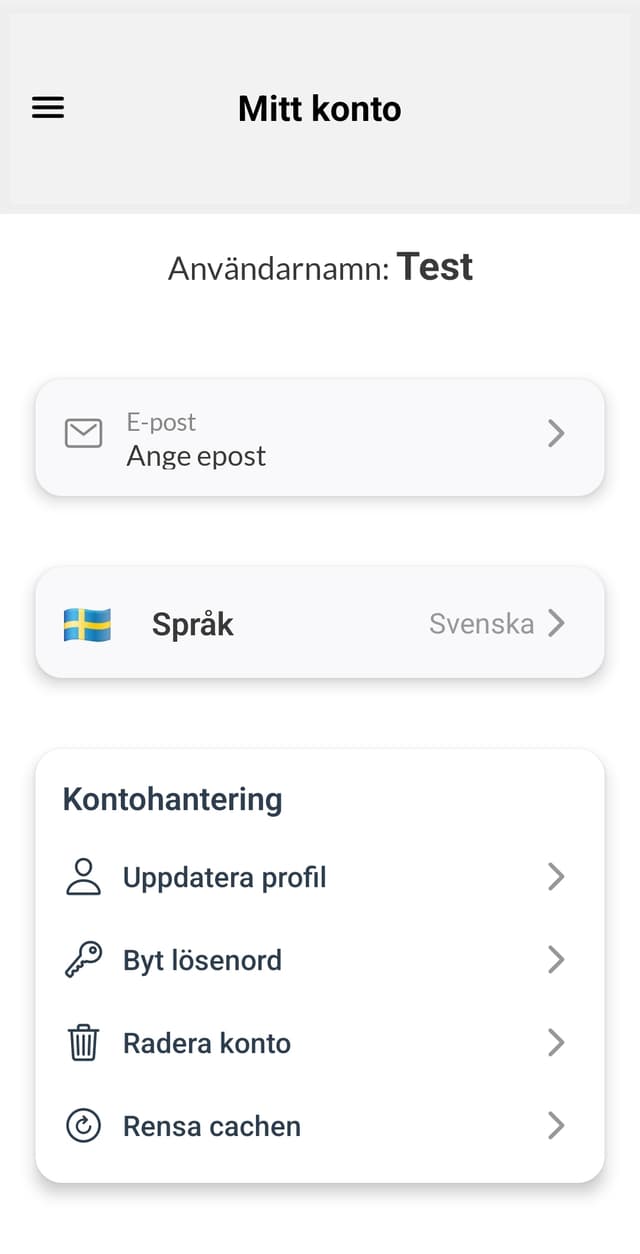Image resolution: width=640 pixels, height=1254 pixels.
Task: Expand the E-post row chevron
Action: (556, 434)
